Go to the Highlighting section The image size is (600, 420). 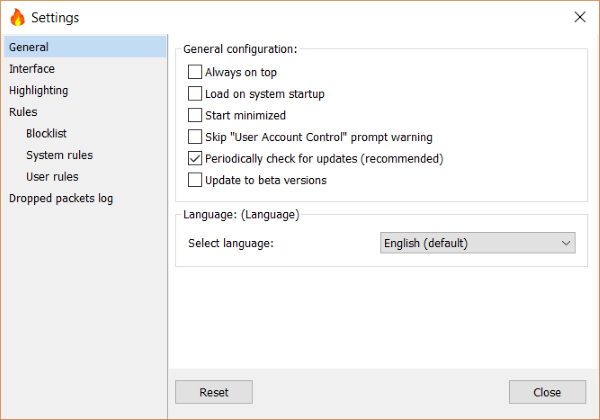click(x=39, y=90)
